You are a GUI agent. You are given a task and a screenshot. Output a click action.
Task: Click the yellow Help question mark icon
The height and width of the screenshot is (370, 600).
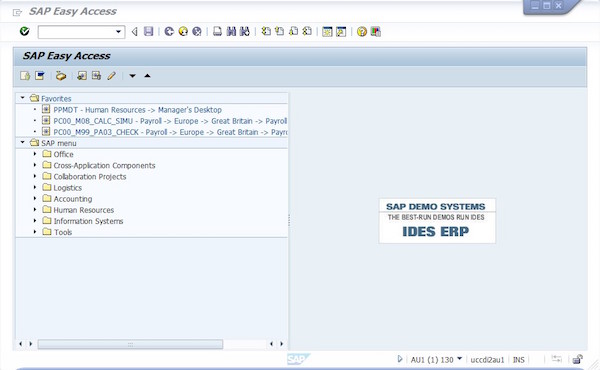tap(362, 31)
